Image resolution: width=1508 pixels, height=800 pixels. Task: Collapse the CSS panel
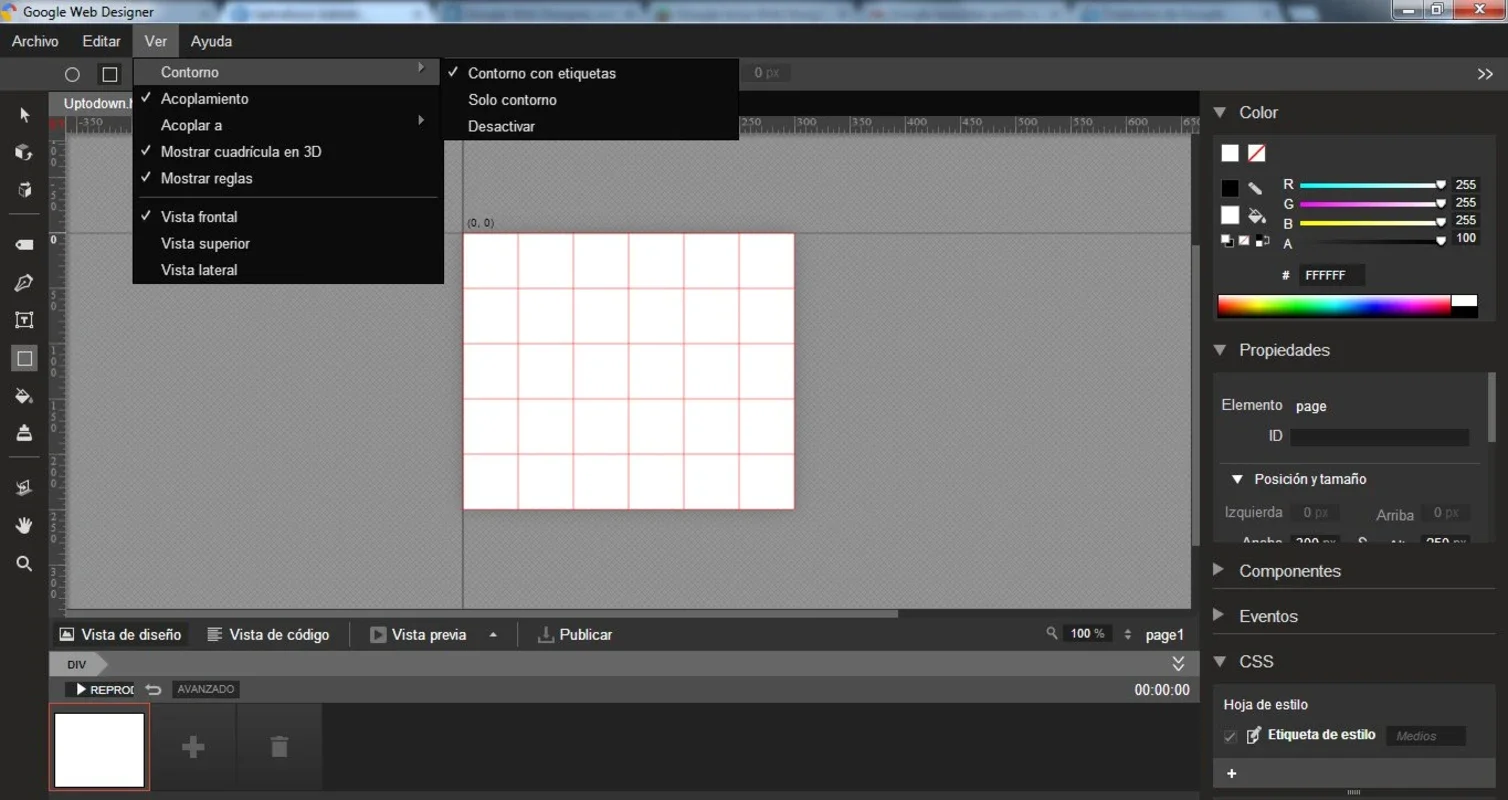pyautogui.click(x=1219, y=661)
